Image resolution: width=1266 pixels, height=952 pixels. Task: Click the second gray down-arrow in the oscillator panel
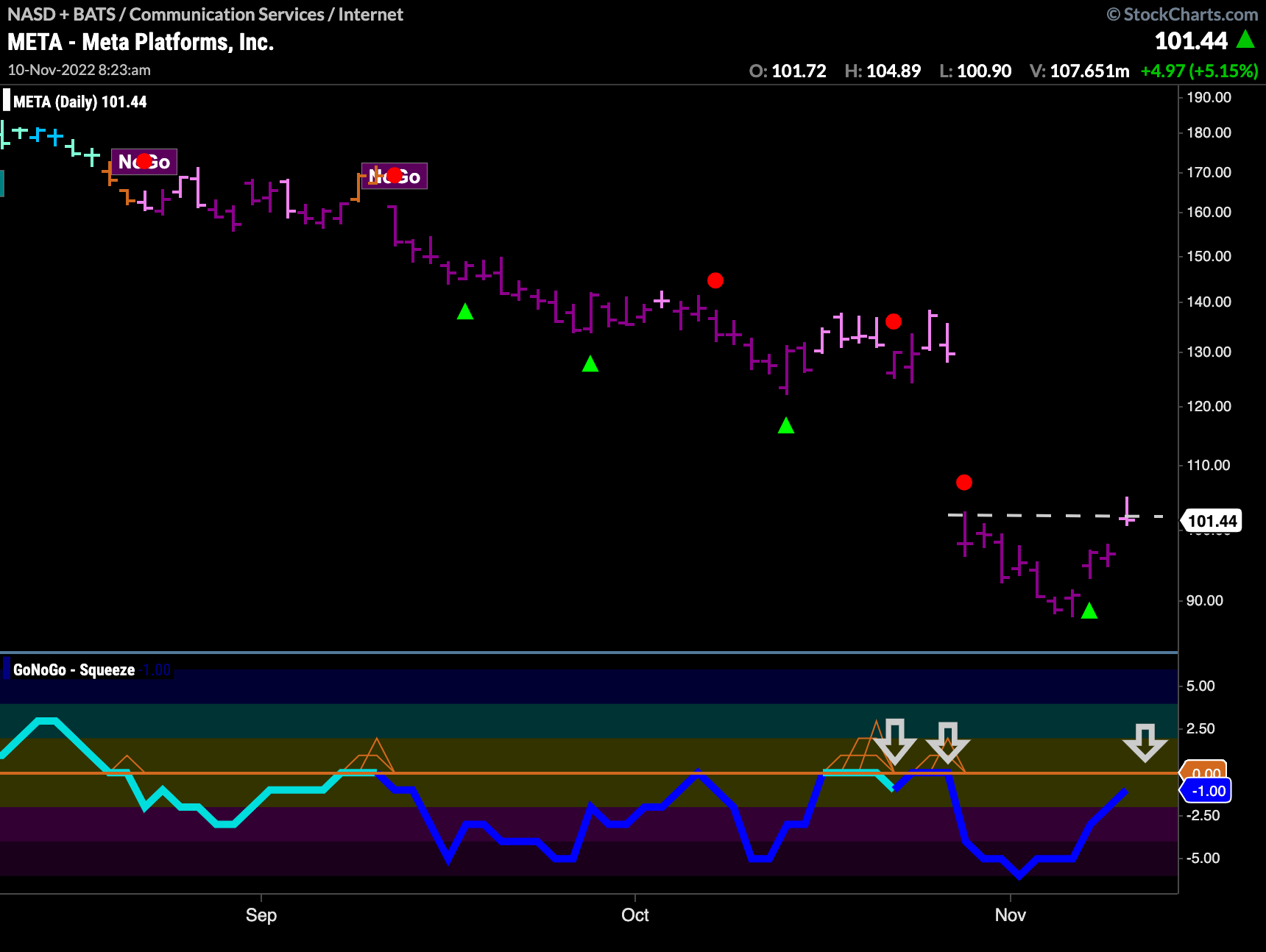[x=947, y=742]
